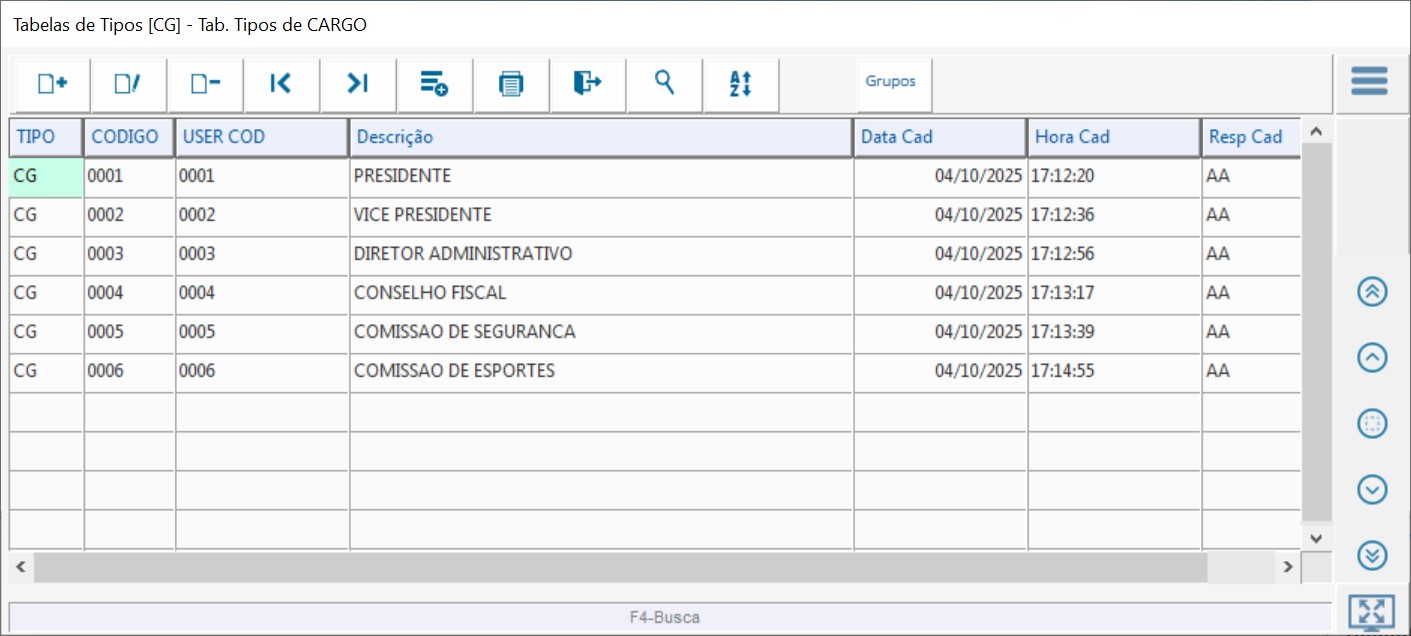The height and width of the screenshot is (636, 1411).
Task: Click the exit door icon
Action: [587, 84]
